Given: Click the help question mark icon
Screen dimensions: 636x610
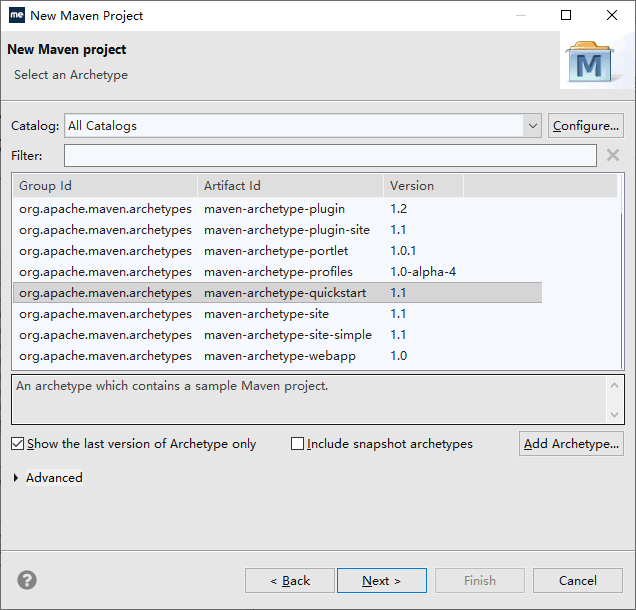Looking at the screenshot, I should pos(27,580).
